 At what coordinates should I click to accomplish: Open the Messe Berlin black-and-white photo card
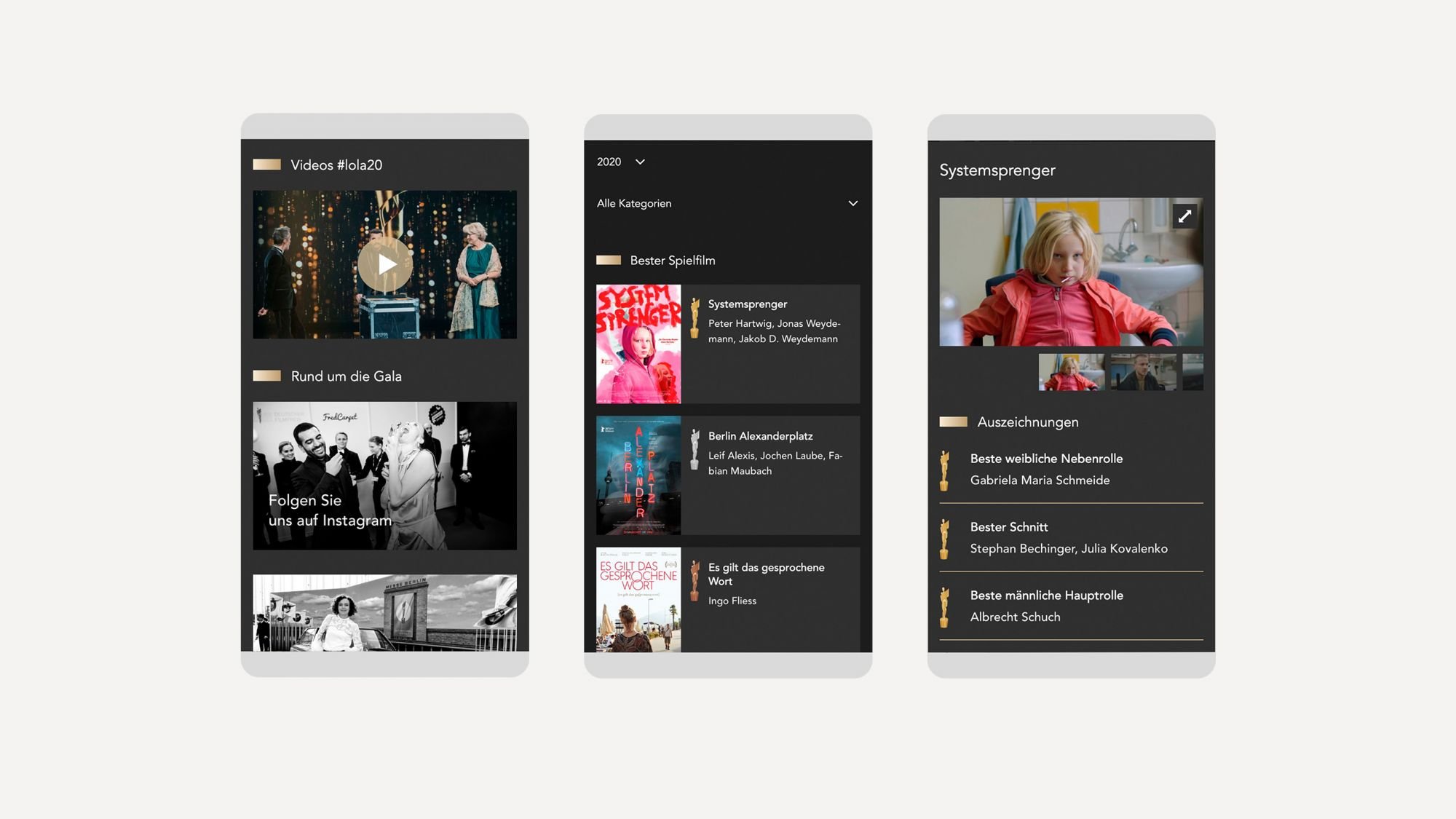[385, 613]
